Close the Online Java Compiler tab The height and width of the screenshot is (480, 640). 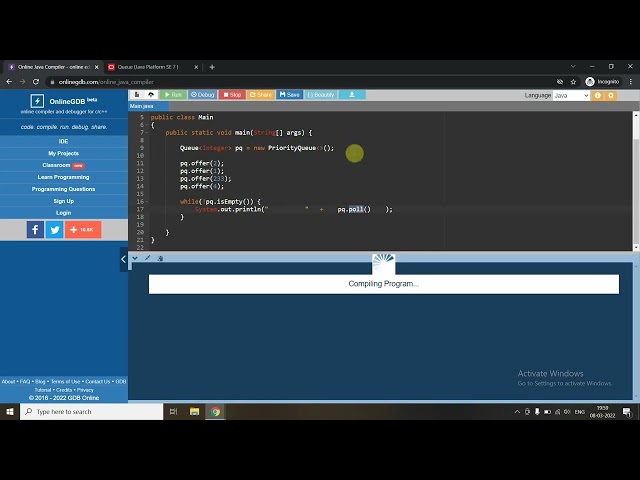tap(97, 67)
